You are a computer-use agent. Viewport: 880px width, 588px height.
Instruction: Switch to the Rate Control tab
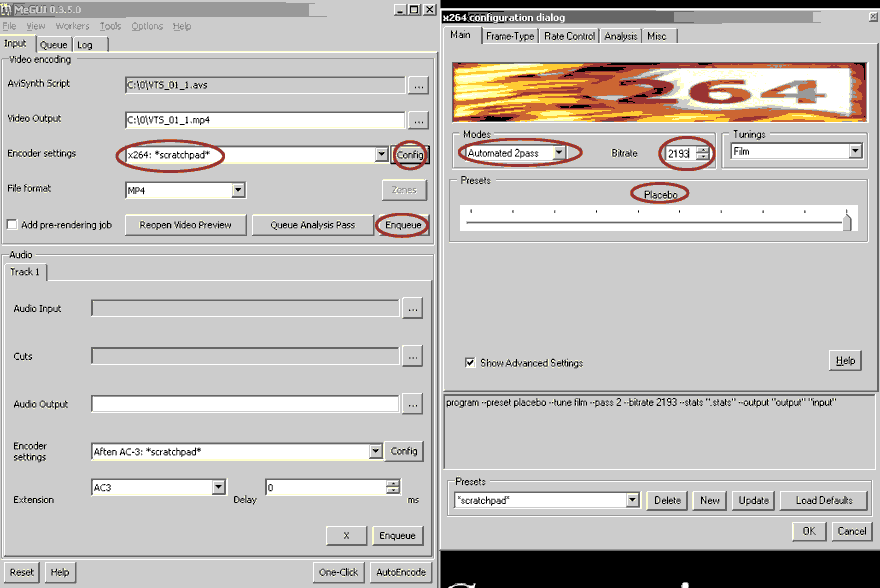(570, 36)
